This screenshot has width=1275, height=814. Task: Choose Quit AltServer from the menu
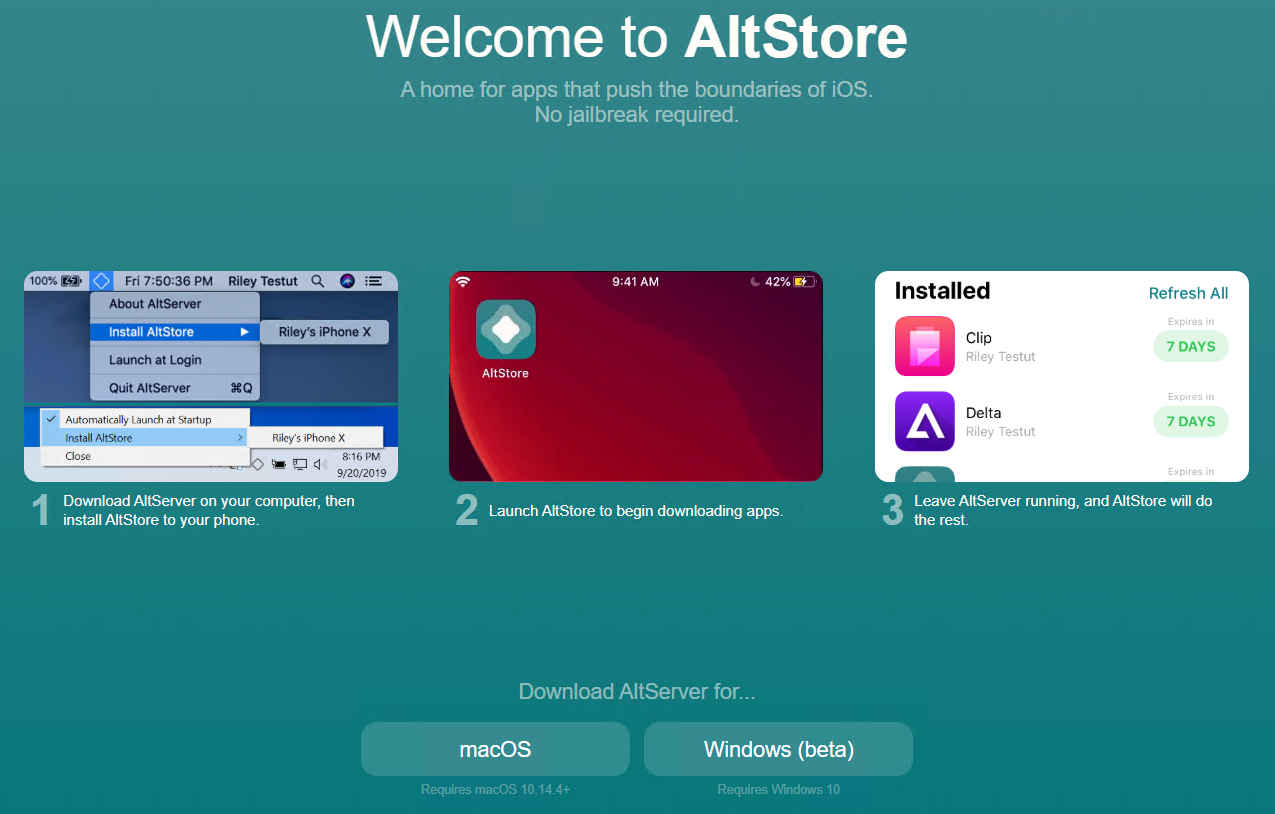click(x=175, y=388)
